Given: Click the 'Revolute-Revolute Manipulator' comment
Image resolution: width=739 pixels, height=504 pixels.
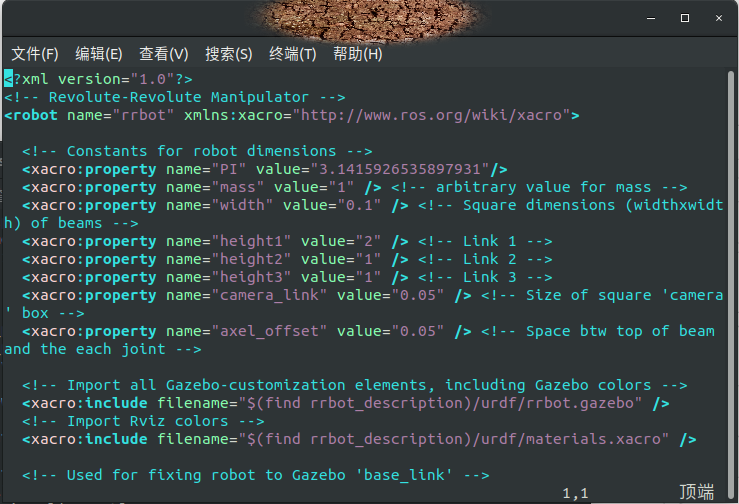Looking at the screenshot, I should pyautogui.click(x=175, y=97).
